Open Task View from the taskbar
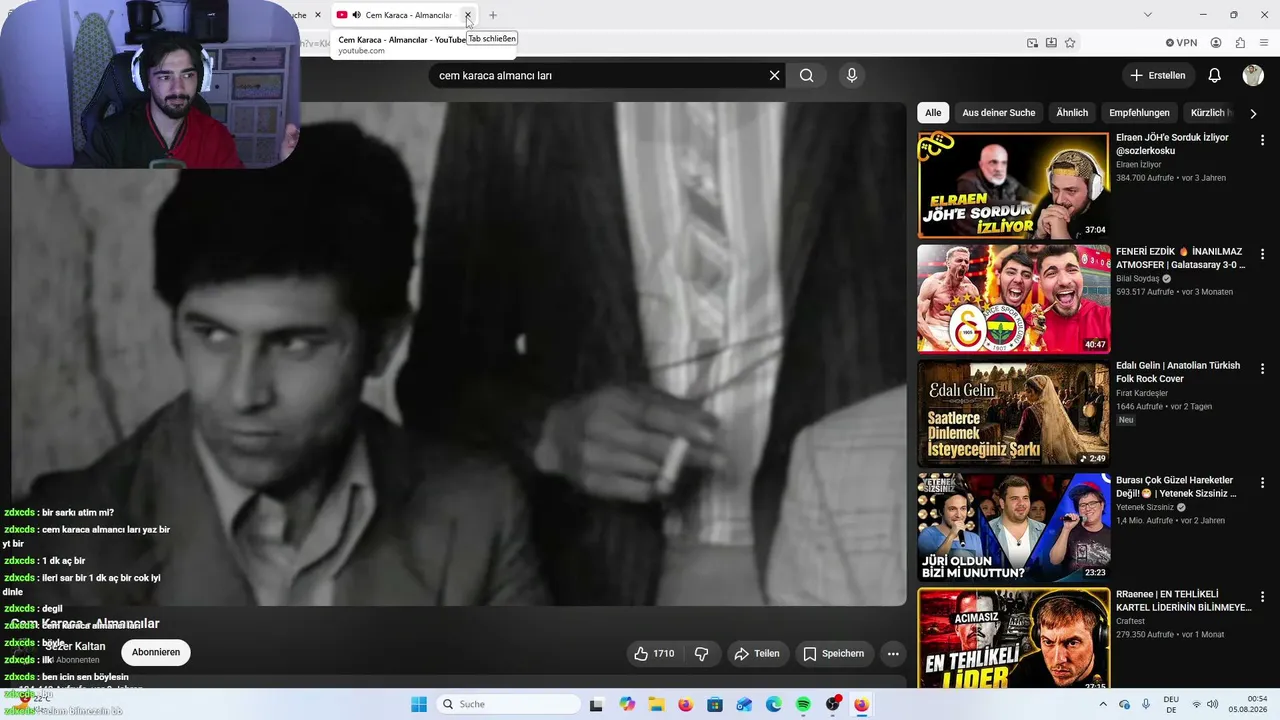Screen dimensions: 1280x720 click(596, 704)
